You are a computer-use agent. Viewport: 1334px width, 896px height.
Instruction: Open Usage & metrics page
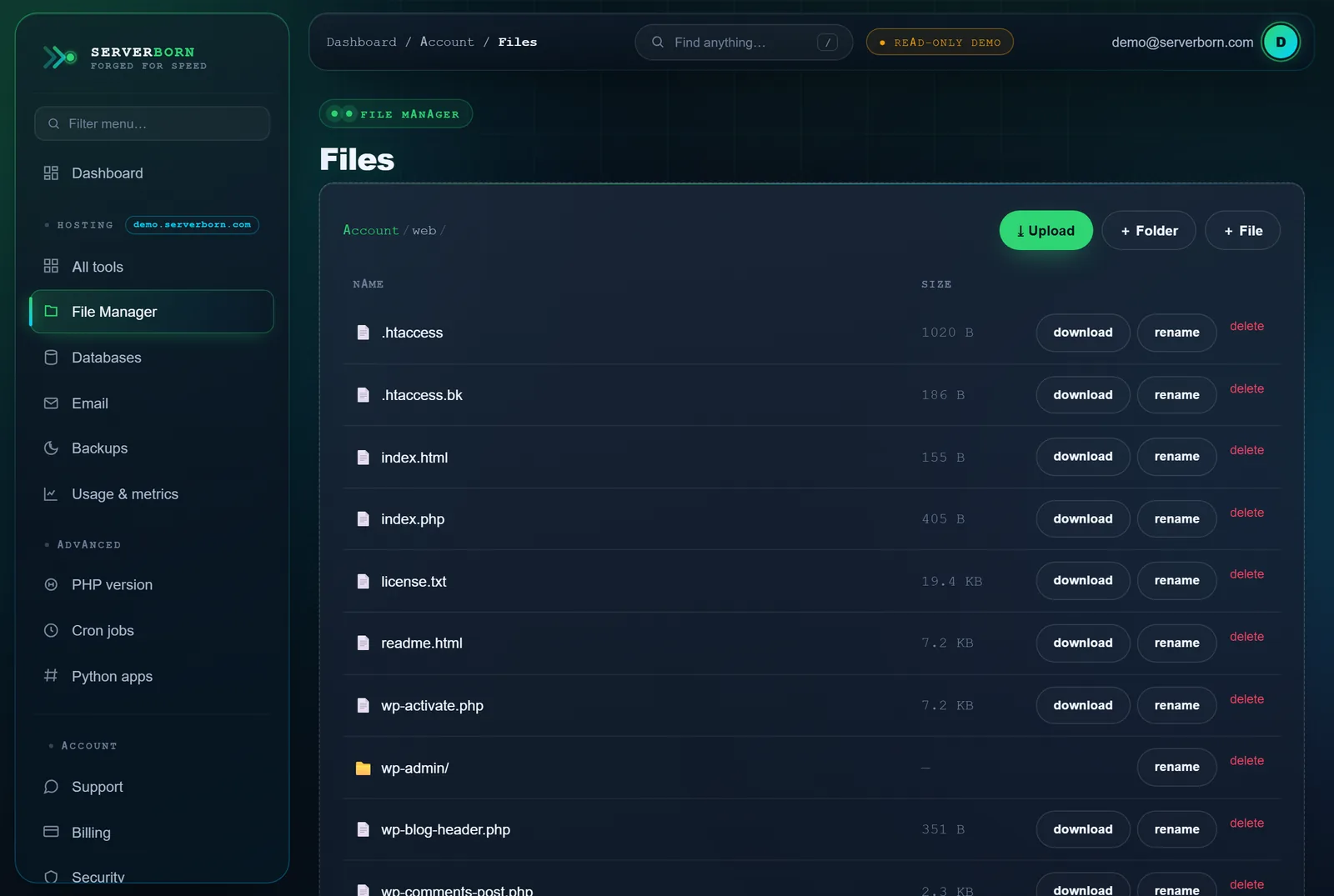152,493
